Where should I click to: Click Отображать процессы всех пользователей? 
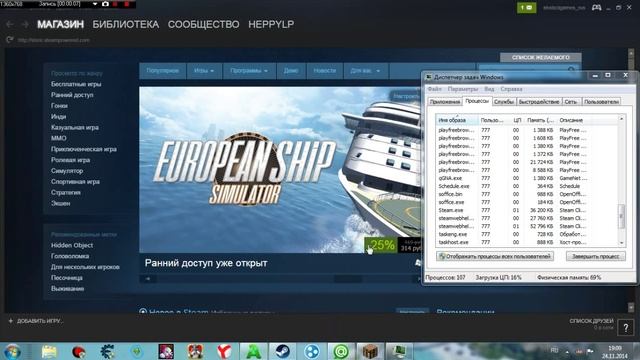tap(495, 256)
